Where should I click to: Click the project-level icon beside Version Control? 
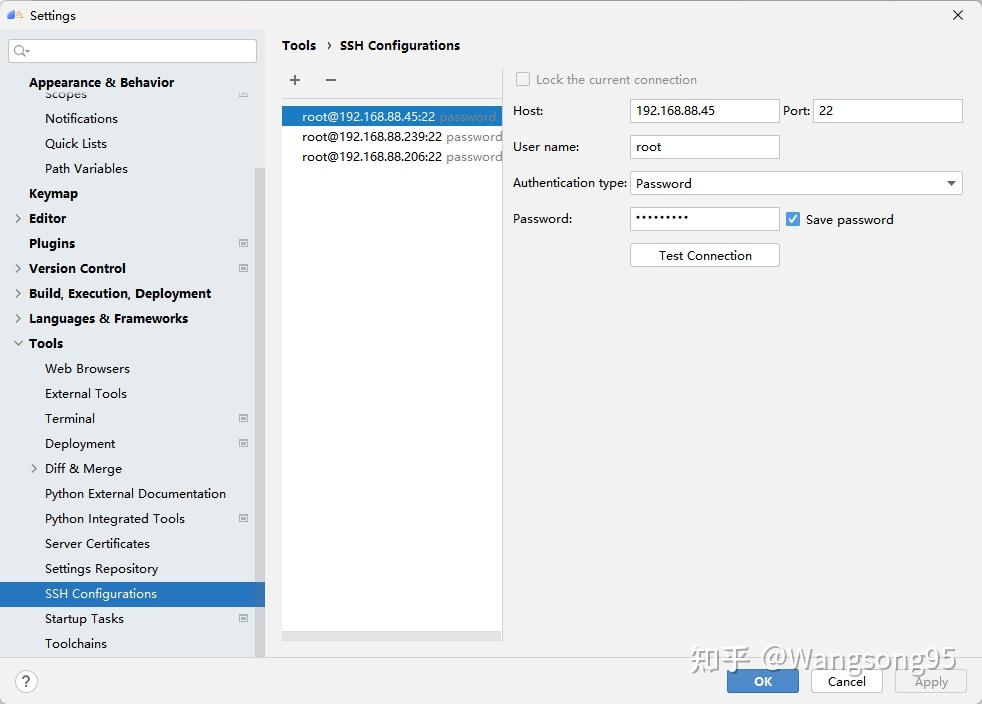(243, 268)
